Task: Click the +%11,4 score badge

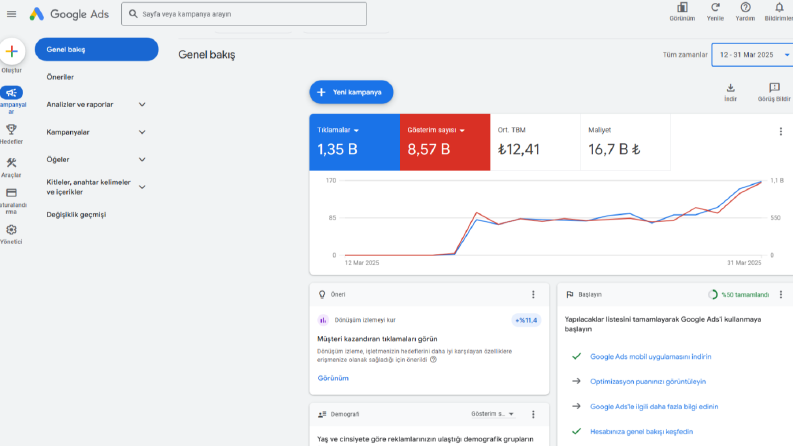Action: click(x=526, y=320)
